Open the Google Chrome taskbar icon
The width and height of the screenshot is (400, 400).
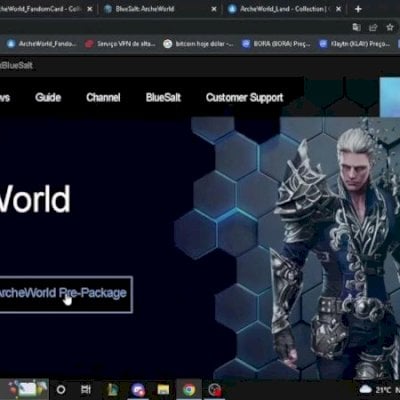(x=189, y=389)
